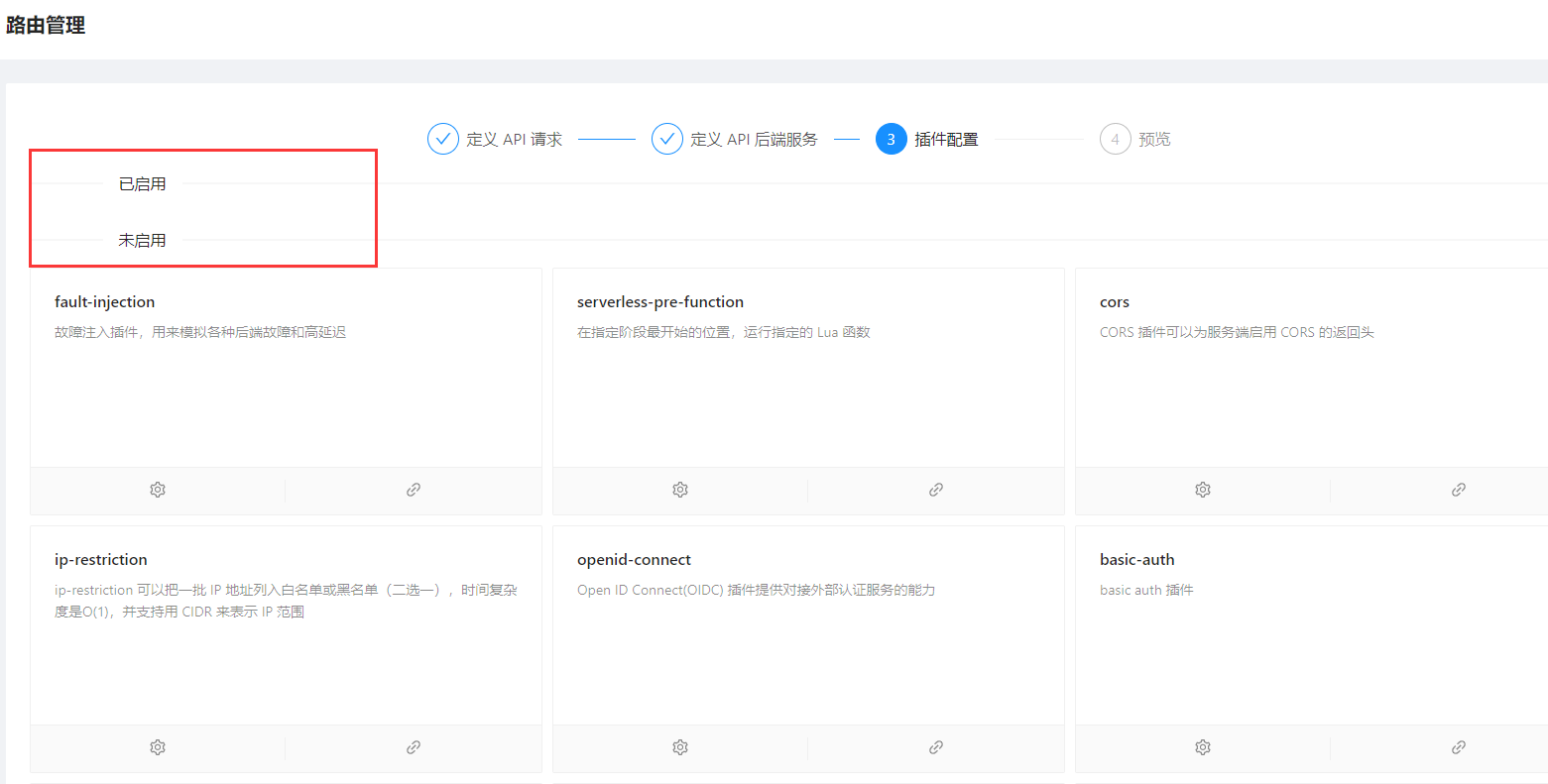Screen dimensions: 1548x784
Task: Click the 路由管理 page title
Action: [x=46, y=26]
